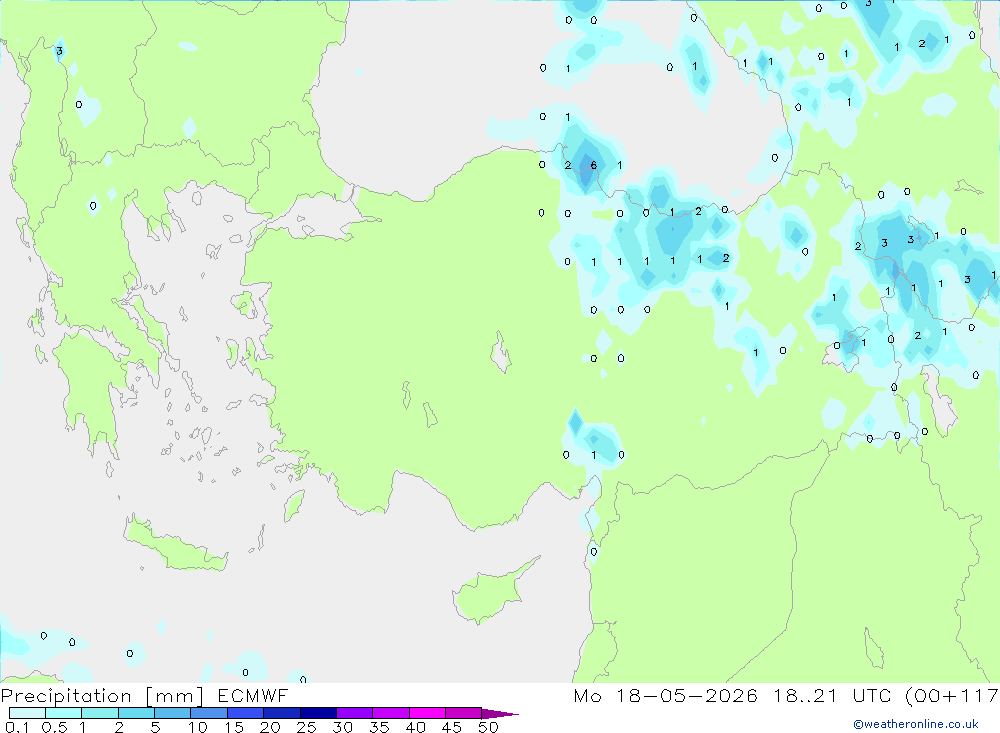Screen dimensions: 1000x733
Task: Pick the 25–30 mm legend color box
Action: [x=318, y=713]
